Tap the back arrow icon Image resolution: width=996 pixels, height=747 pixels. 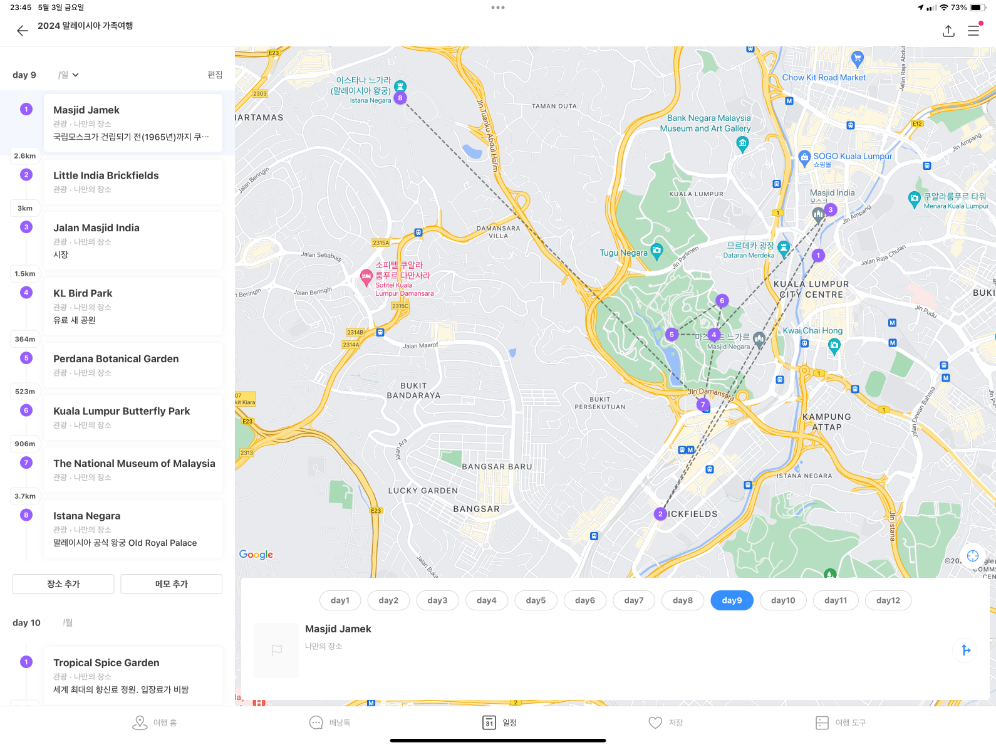click(22, 30)
